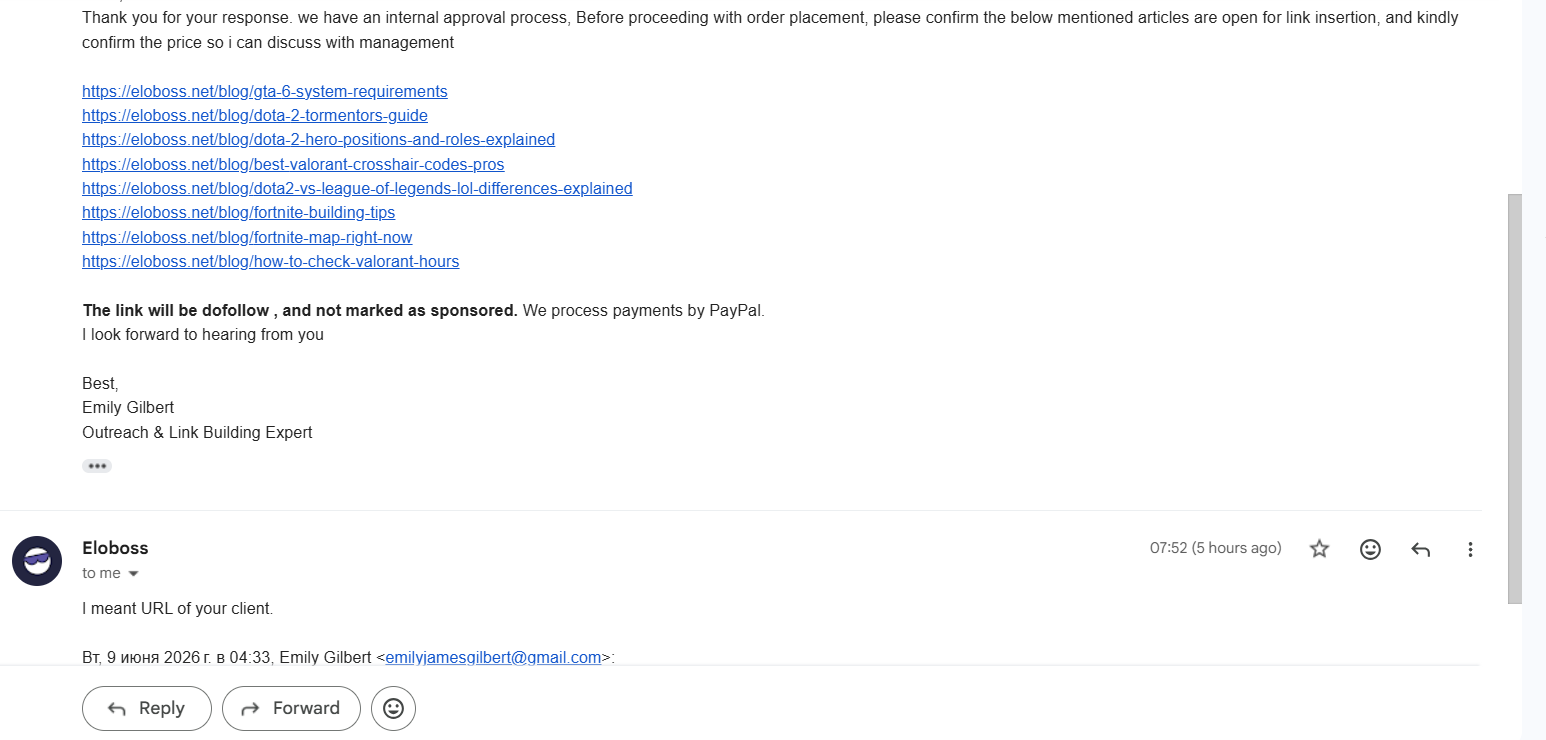Open the fortnite-map-right-now link

[247, 237]
